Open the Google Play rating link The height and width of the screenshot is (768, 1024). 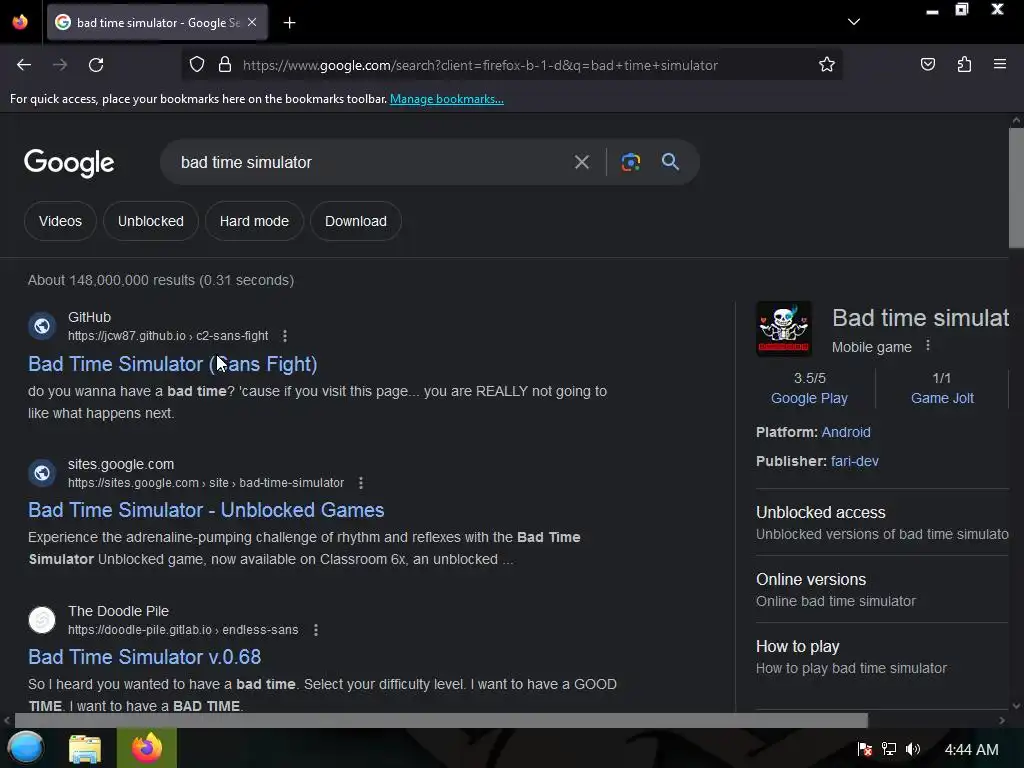[x=809, y=398]
